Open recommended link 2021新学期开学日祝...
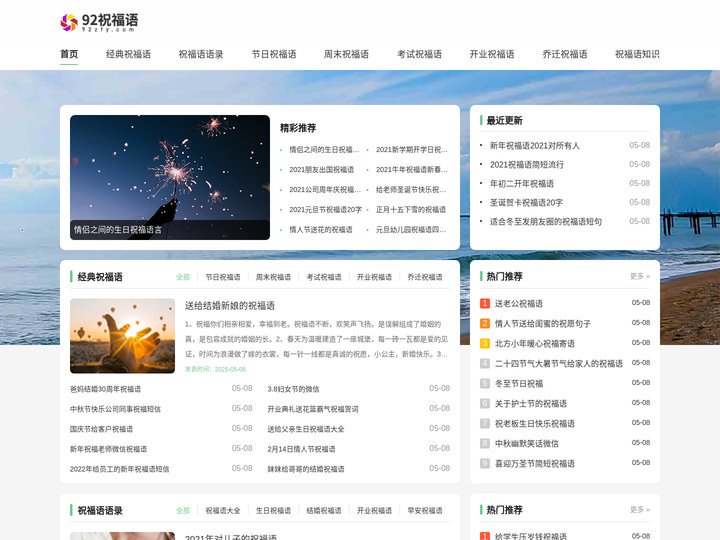This screenshot has width=720, height=540. pyautogui.click(x=411, y=150)
